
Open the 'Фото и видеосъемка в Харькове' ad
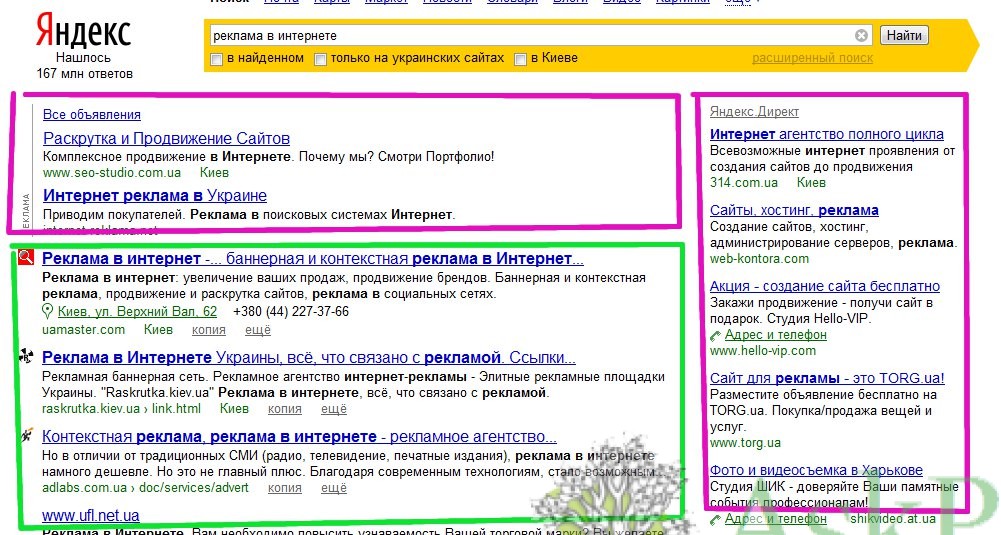click(x=817, y=470)
